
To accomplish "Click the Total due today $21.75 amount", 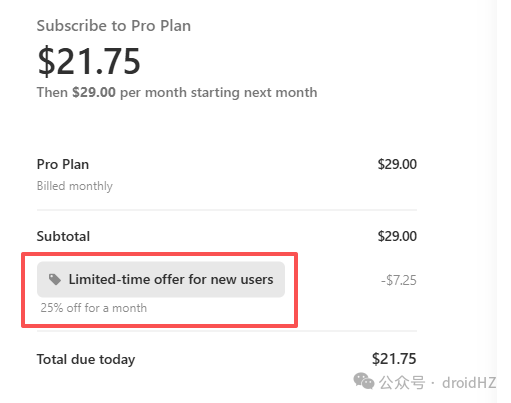I will click(x=394, y=359).
